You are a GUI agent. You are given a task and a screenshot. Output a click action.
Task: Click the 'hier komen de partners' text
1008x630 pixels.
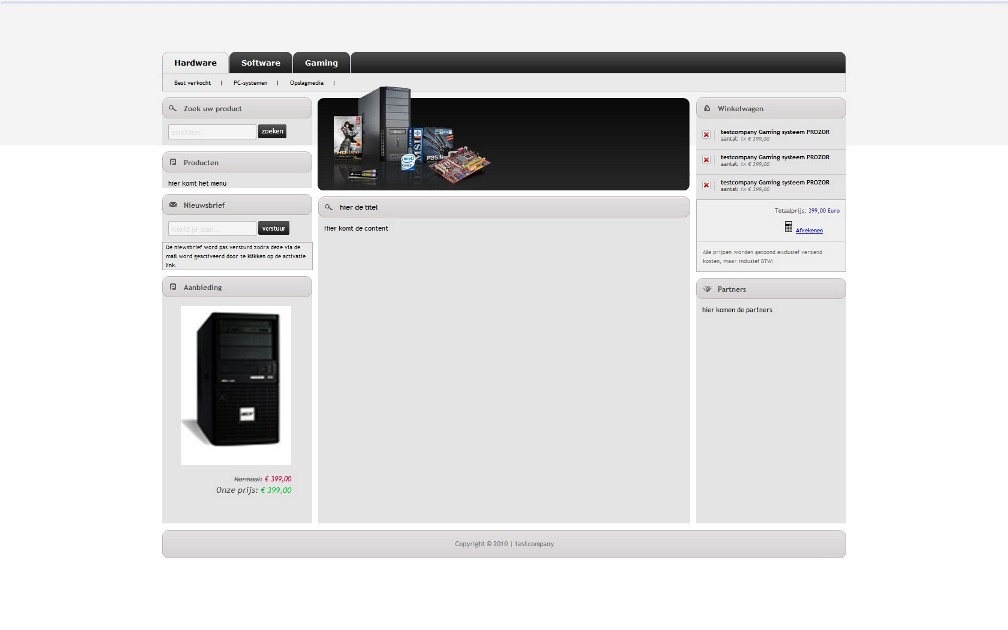click(x=737, y=310)
